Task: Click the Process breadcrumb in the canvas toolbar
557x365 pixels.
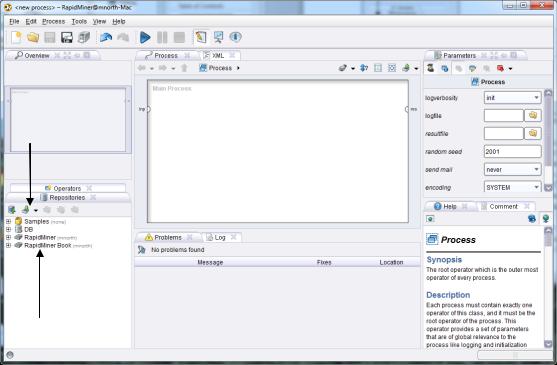Action: coord(215,68)
